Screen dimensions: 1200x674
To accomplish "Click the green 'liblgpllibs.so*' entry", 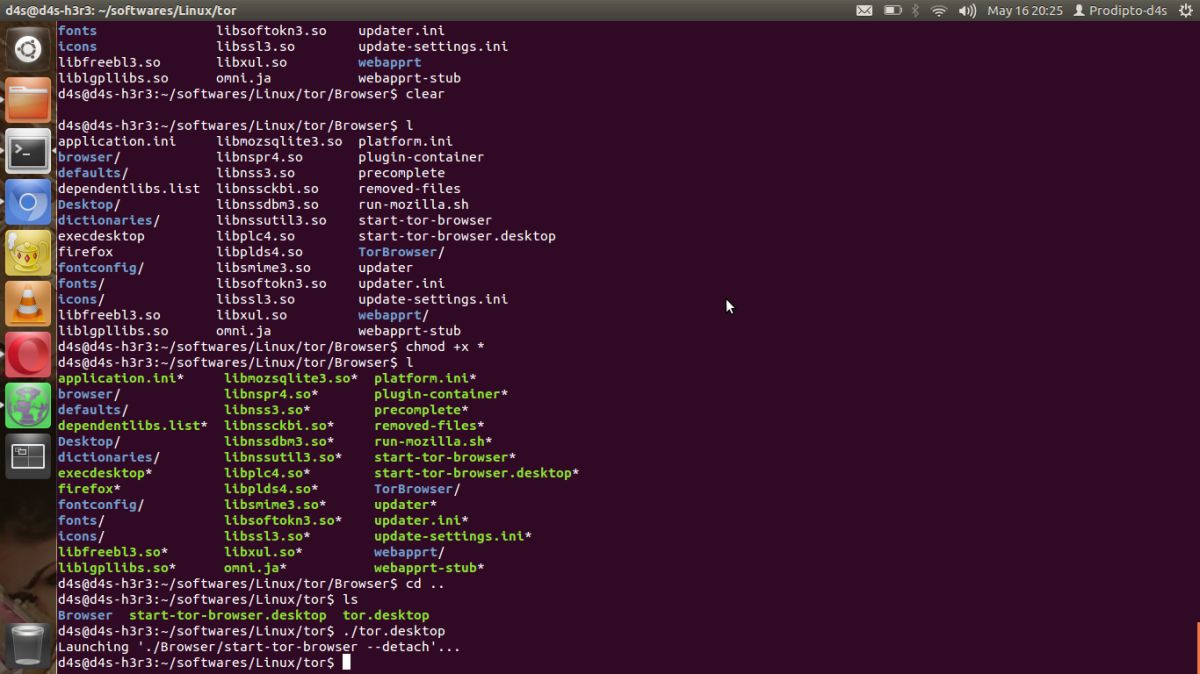I will (117, 568).
